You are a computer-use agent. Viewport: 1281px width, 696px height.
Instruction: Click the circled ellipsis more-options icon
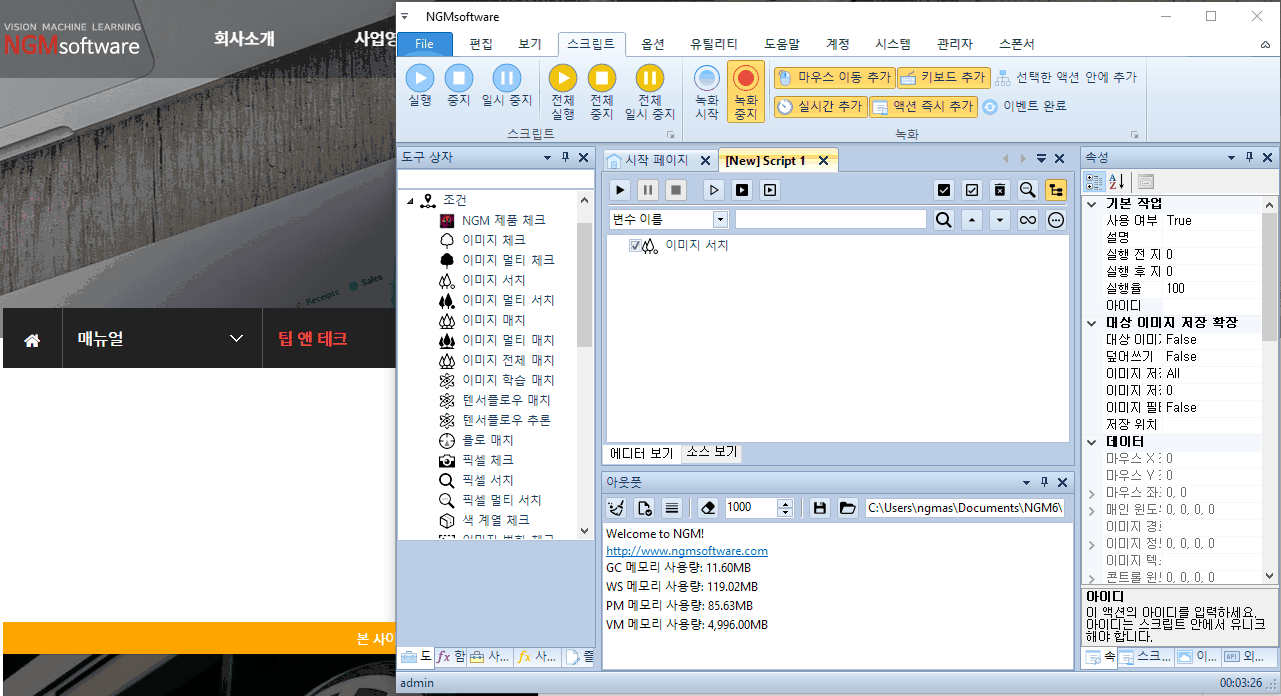click(x=1056, y=220)
